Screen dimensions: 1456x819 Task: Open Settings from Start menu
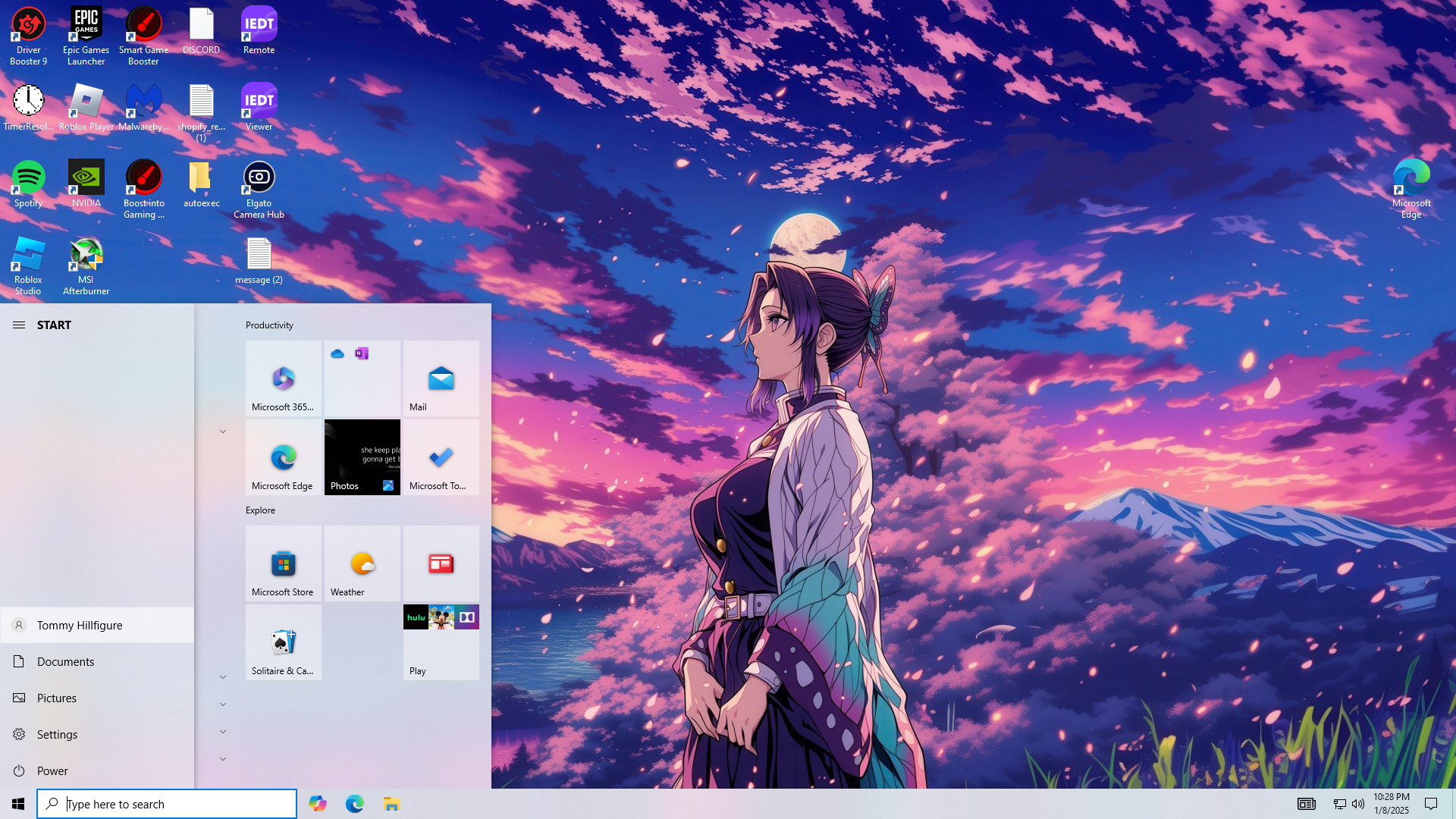coord(57,734)
